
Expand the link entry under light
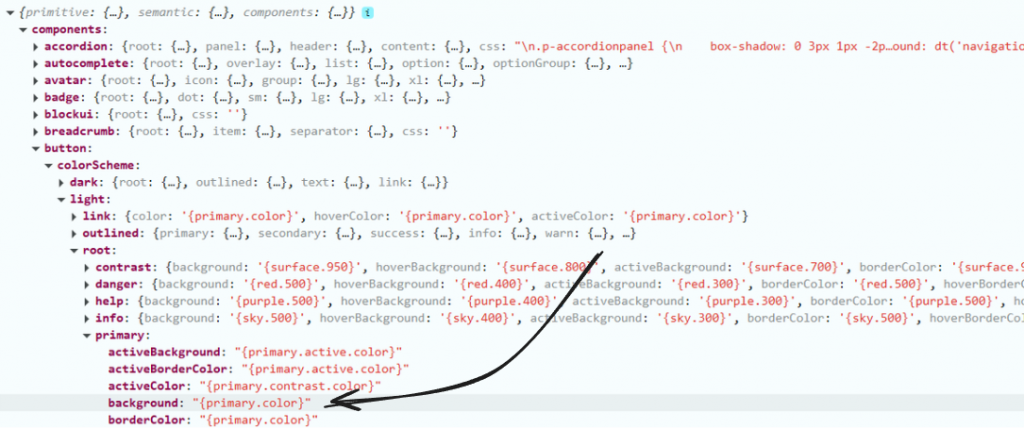click(74, 216)
